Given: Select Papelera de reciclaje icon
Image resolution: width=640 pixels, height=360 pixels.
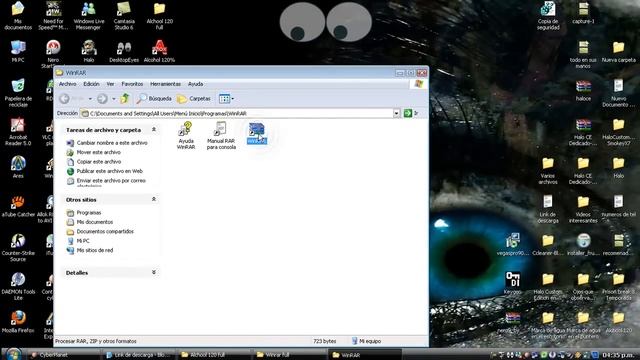Looking at the screenshot, I should (x=18, y=93).
